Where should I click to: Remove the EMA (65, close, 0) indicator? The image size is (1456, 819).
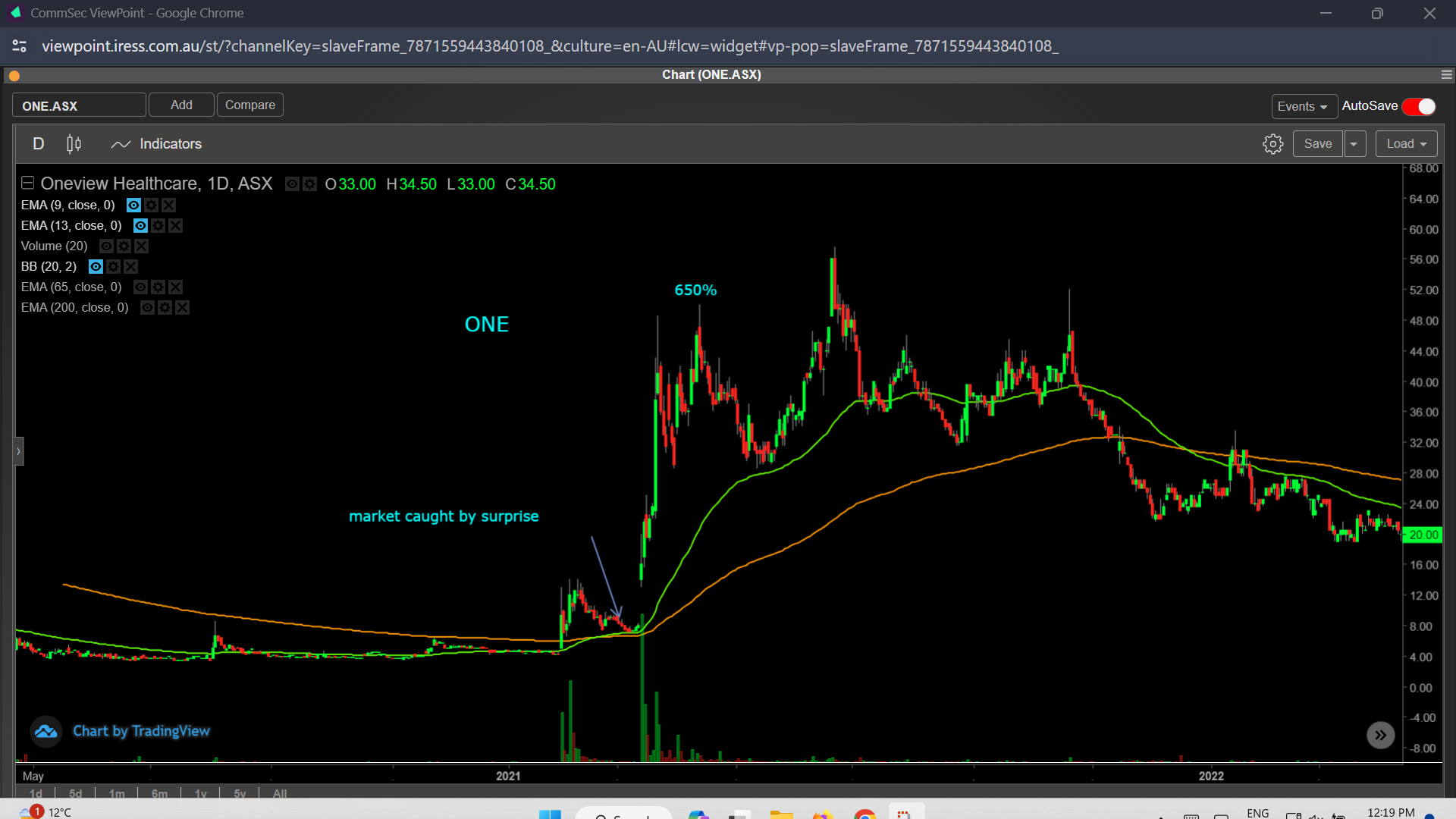pos(175,287)
